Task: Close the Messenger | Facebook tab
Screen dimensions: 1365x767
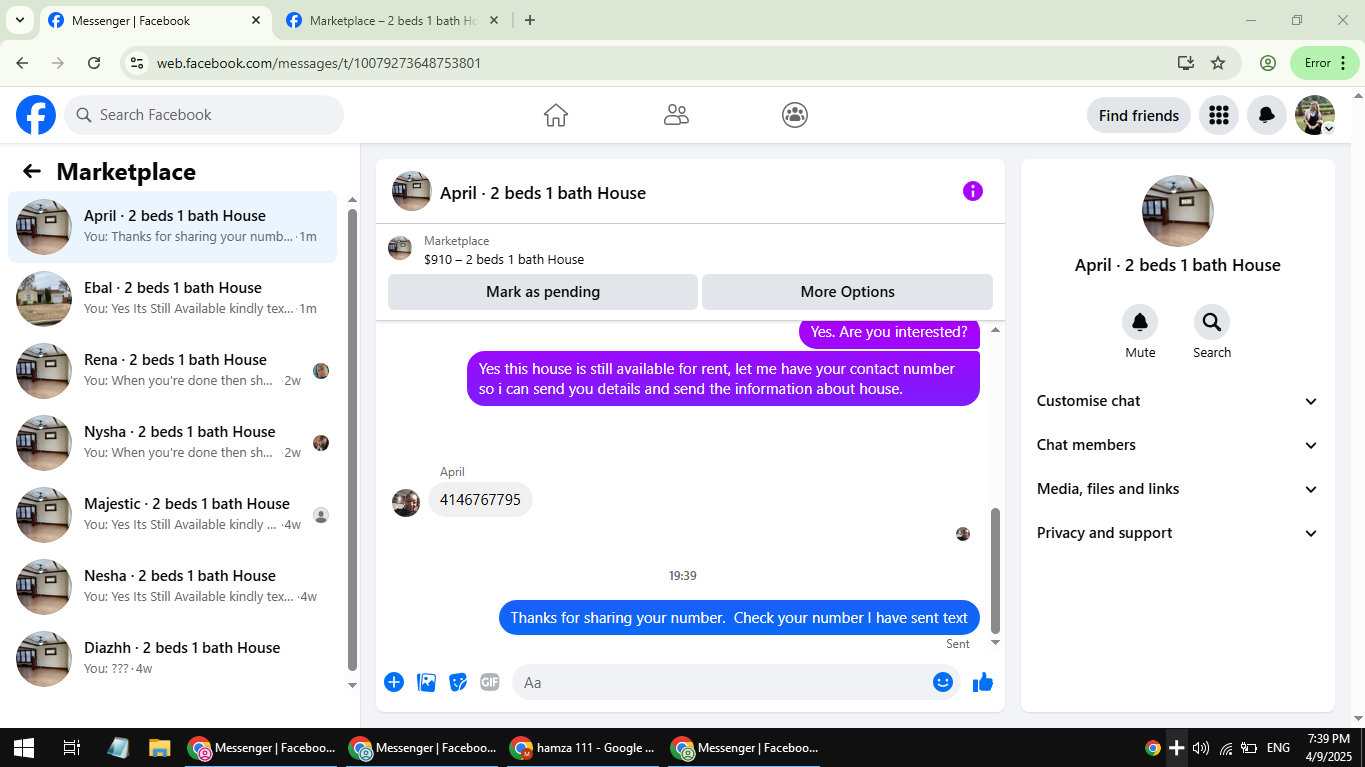Action: coord(256,20)
